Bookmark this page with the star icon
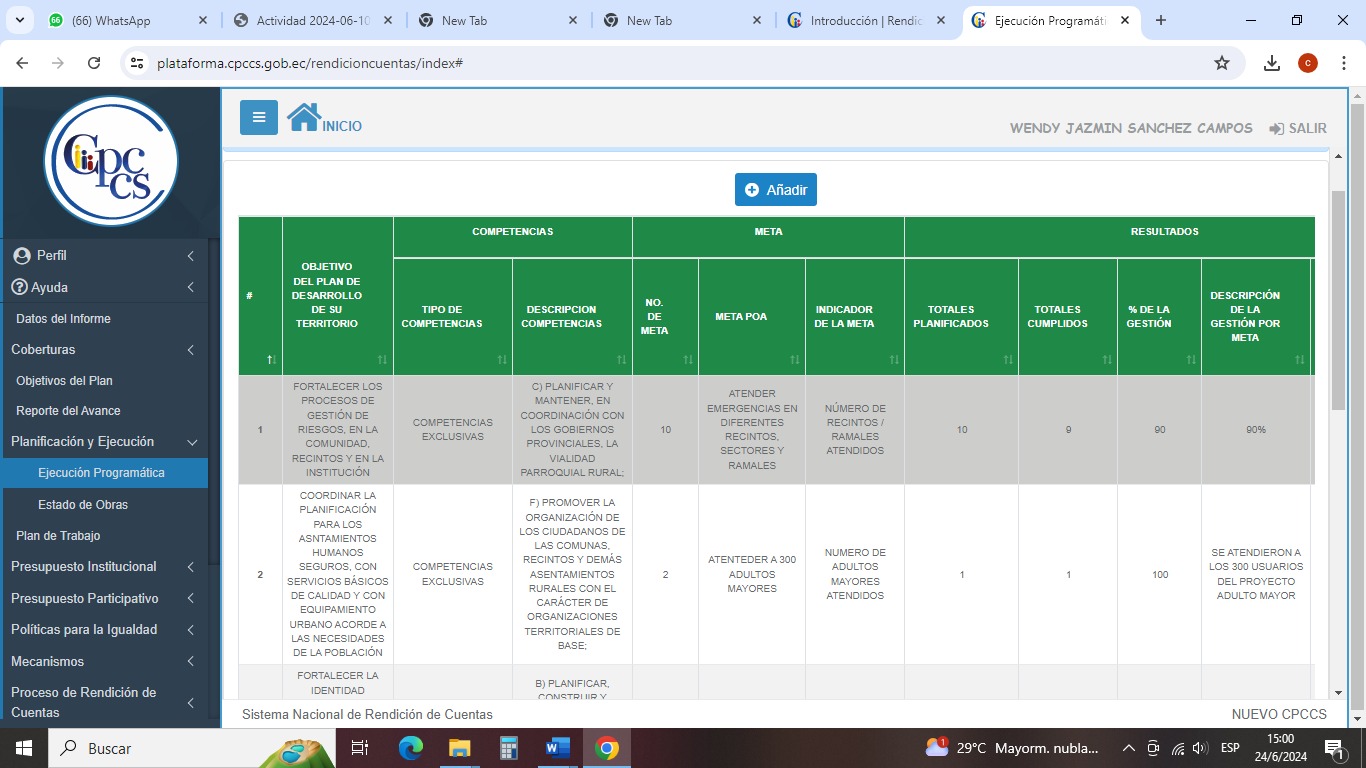Screen dimensions: 1366x768 click(1221, 63)
